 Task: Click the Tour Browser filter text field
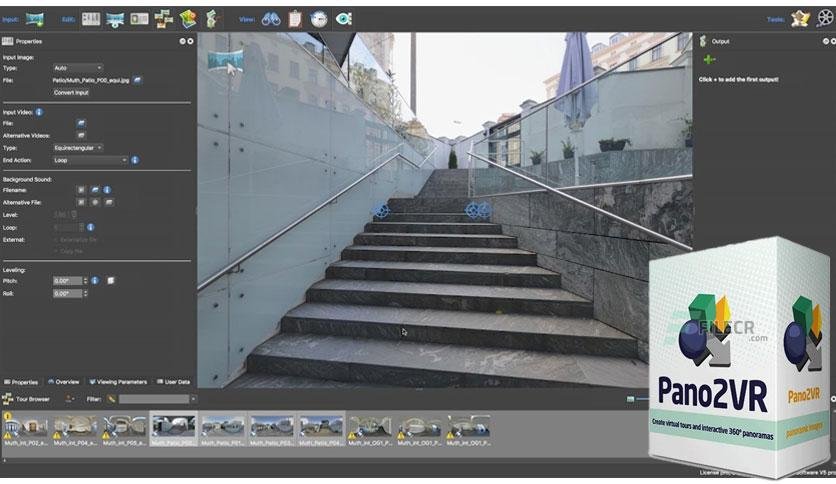click(154, 399)
